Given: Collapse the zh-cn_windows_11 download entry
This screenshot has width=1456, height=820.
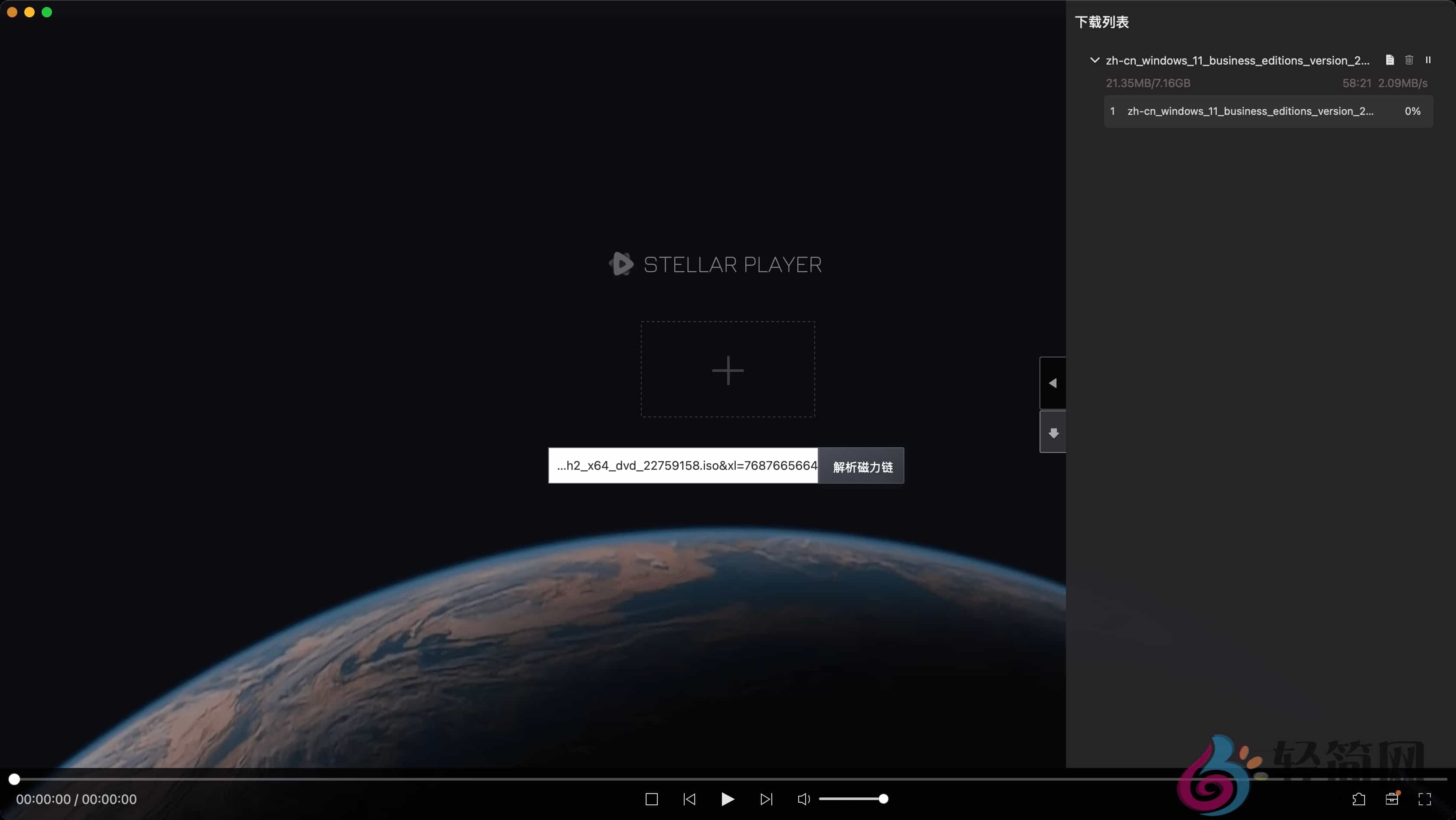Looking at the screenshot, I should (1094, 60).
